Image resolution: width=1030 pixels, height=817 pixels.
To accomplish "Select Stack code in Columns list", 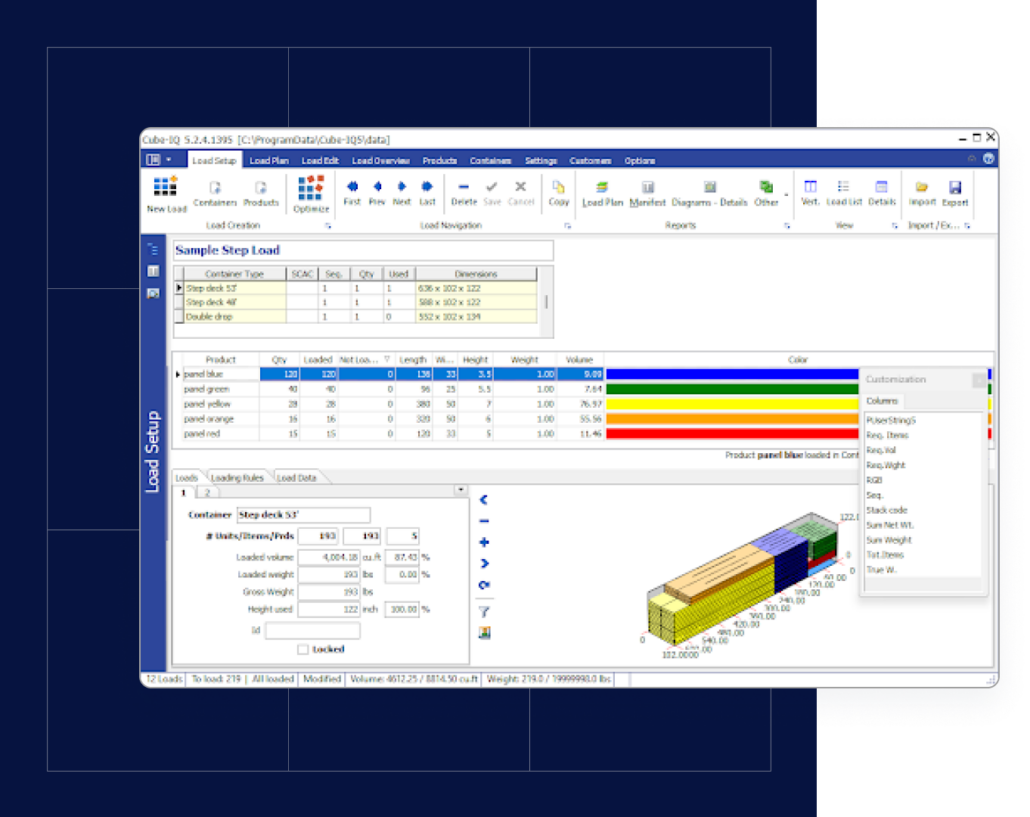I will click(887, 510).
